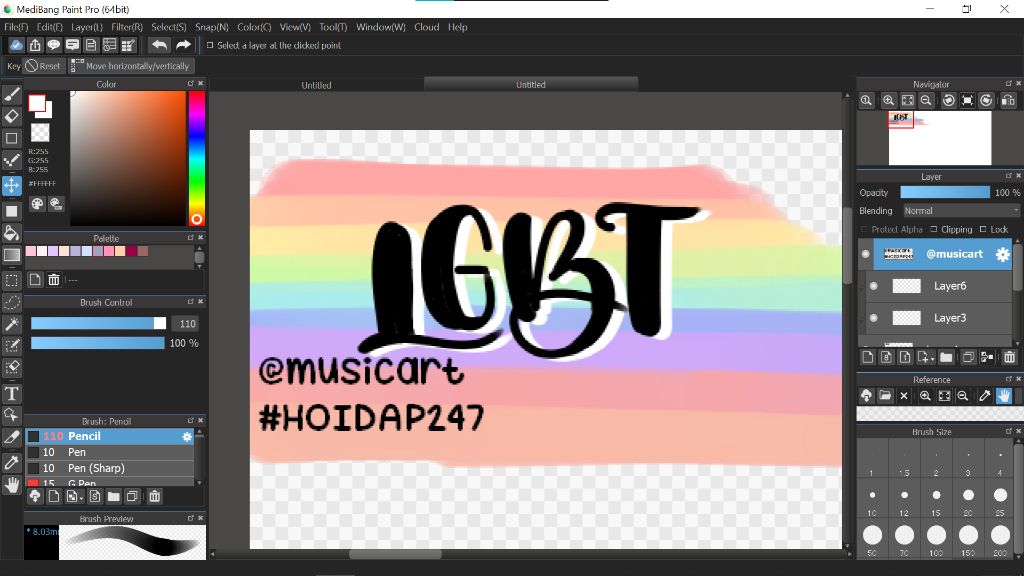Screen dimensions: 1024x576
Task: Choose brush size 100 preset
Action: tap(936, 540)
